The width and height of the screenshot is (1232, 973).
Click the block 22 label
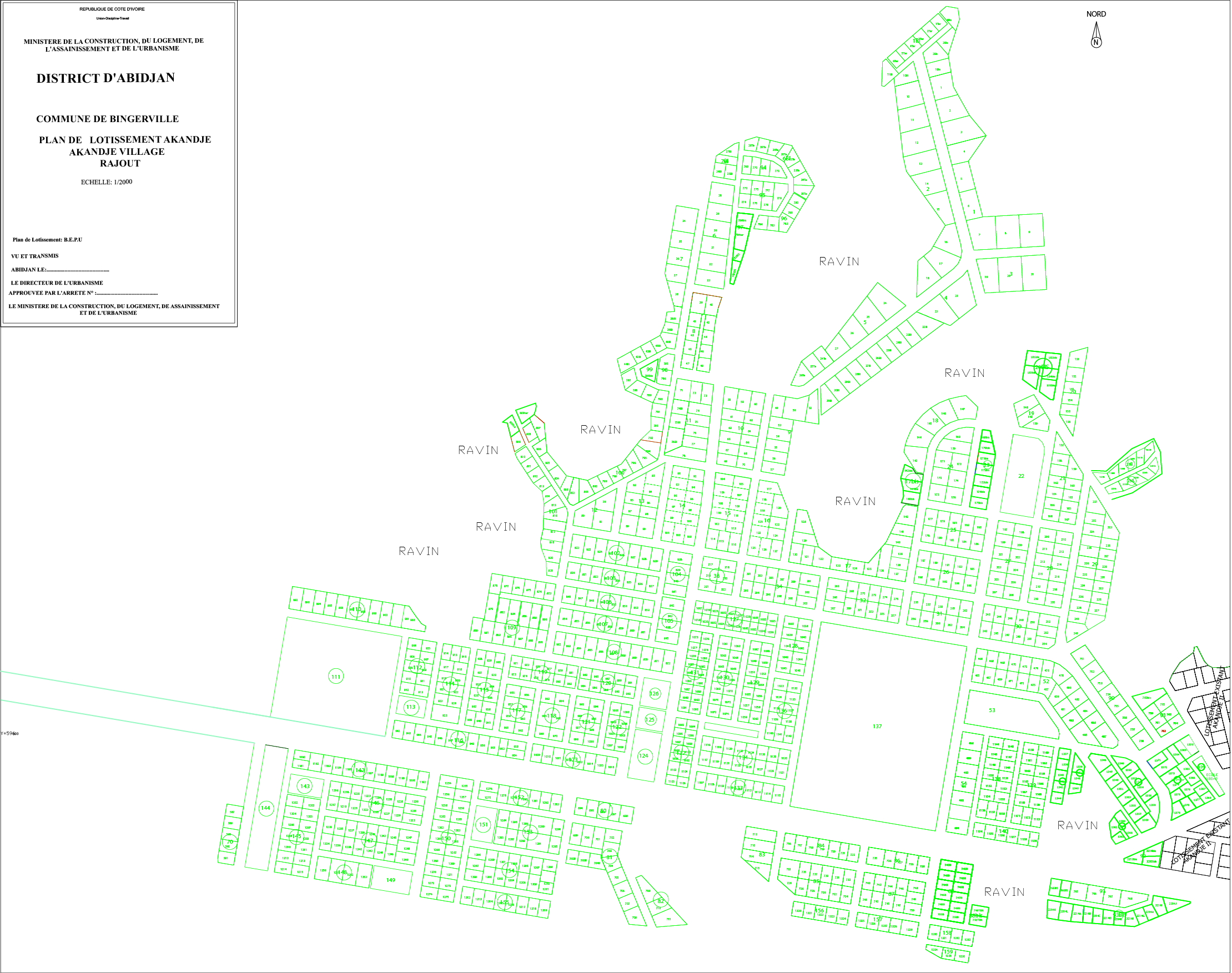[x=1021, y=476]
